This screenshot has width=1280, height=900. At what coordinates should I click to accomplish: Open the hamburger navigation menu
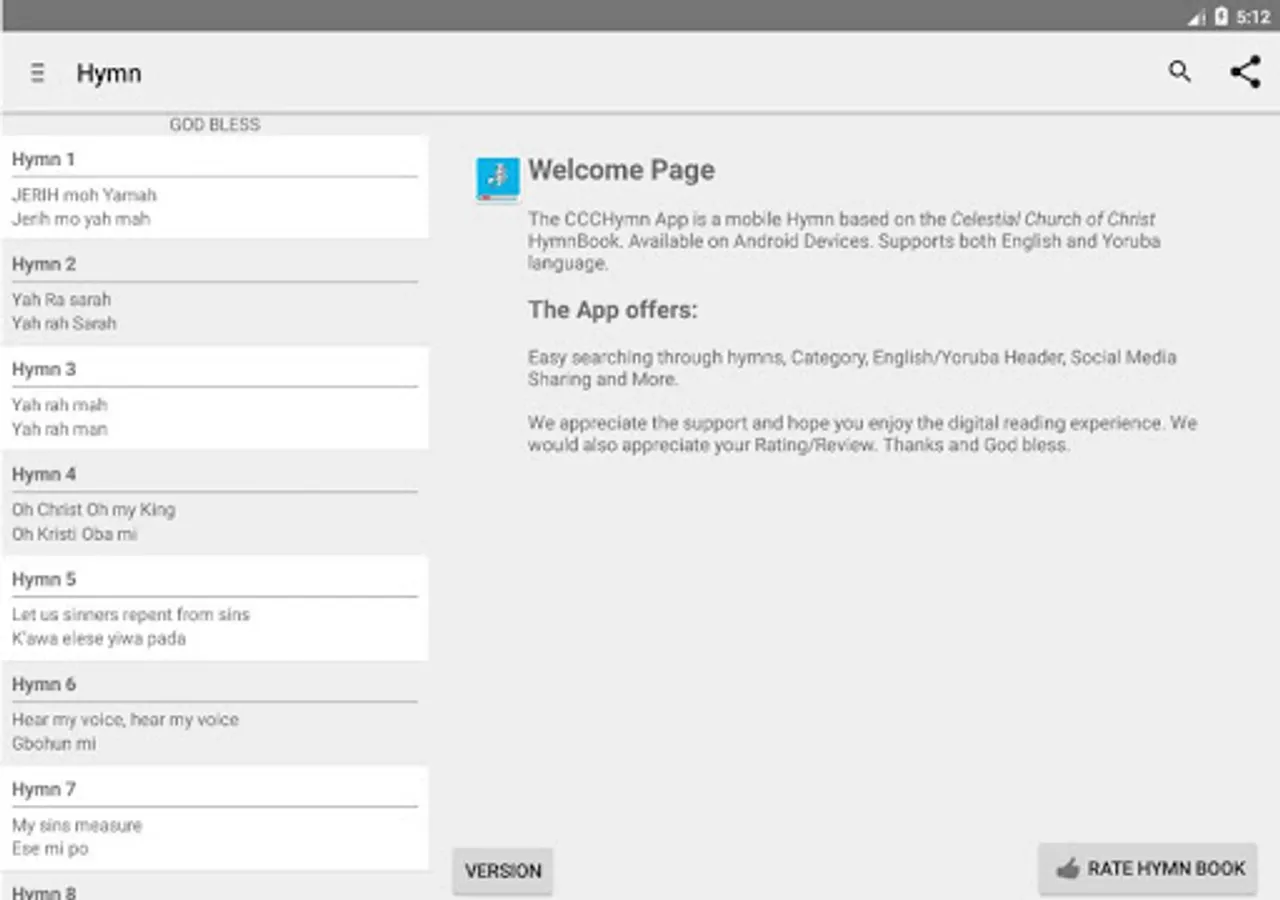click(x=37, y=73)
